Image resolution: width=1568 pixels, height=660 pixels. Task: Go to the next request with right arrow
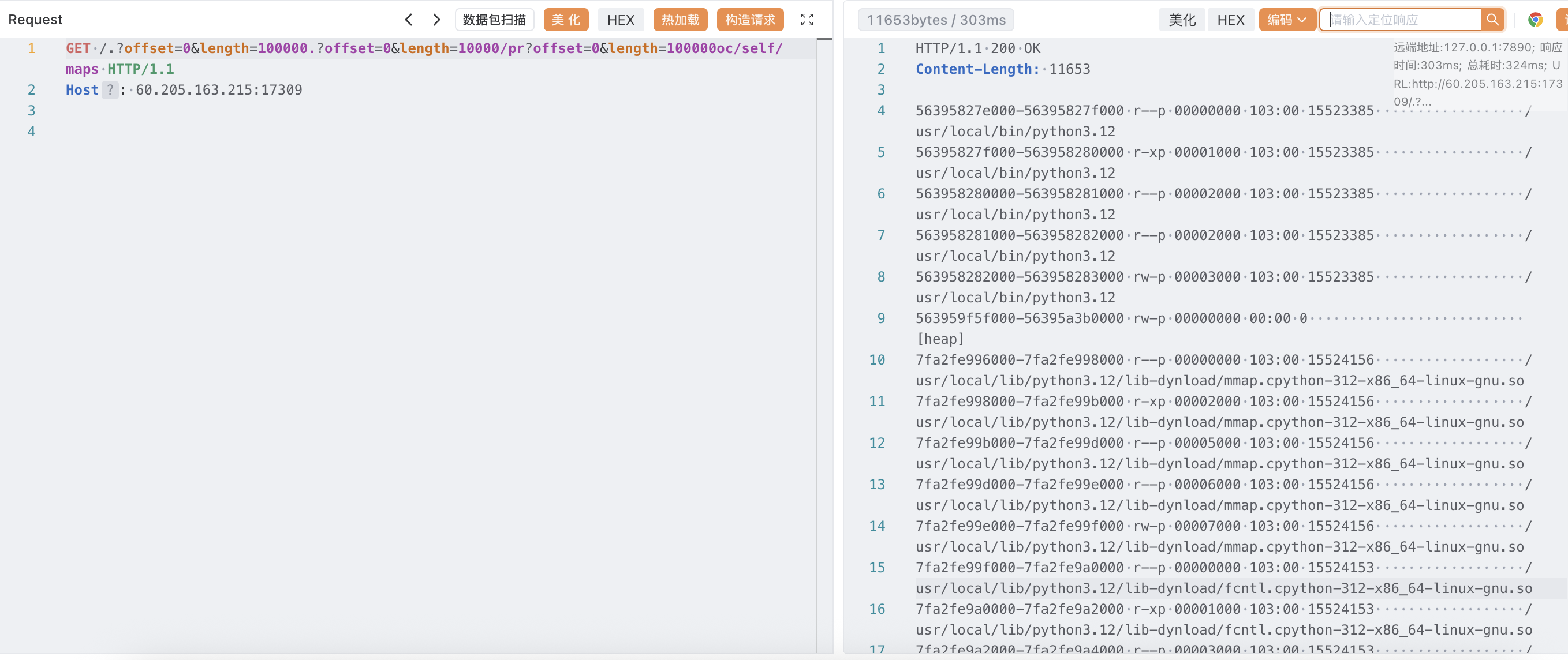(x=436, y=20)
